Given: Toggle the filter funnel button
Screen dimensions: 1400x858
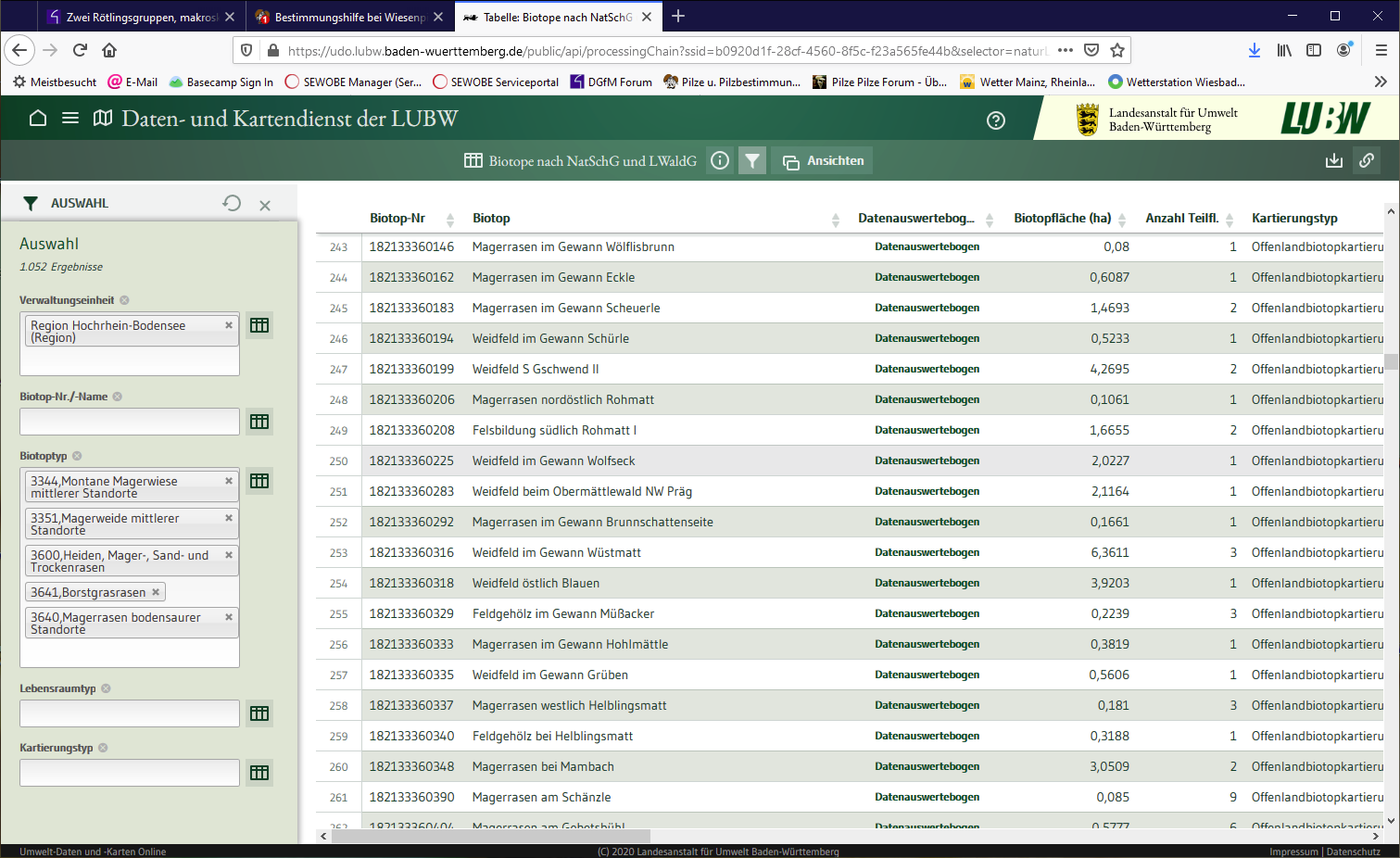Looking at the screenshot, I should pyautogui.click(x=752, y=161).
